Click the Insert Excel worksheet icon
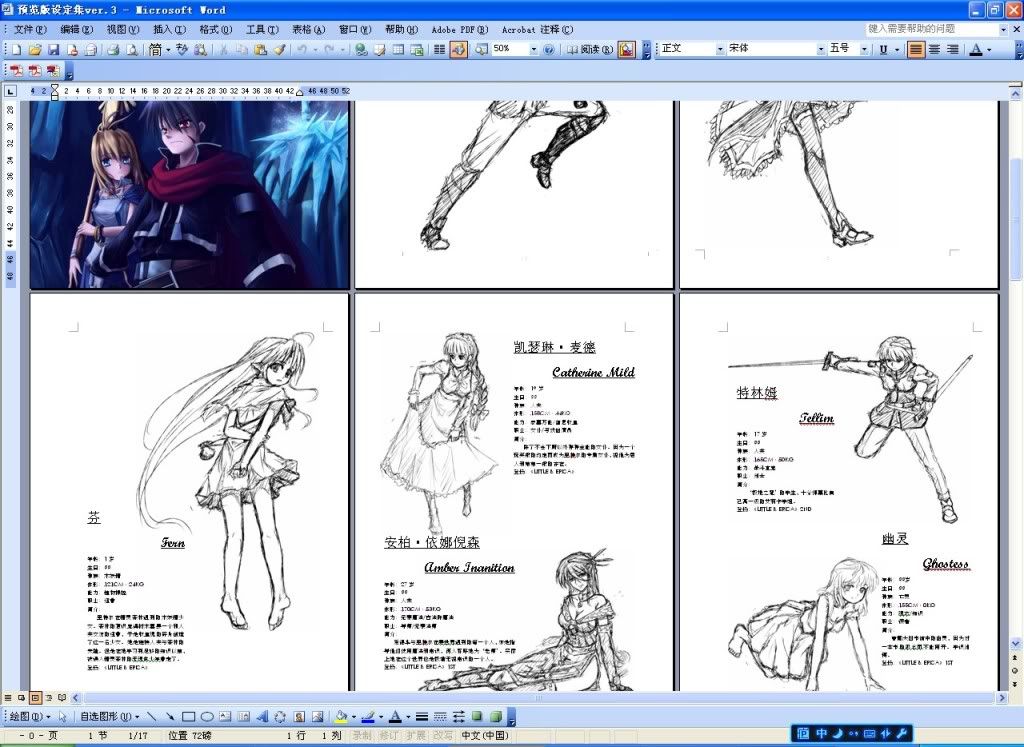The image size is (1024, 747). pyautogui.click(x=417, y=50)
